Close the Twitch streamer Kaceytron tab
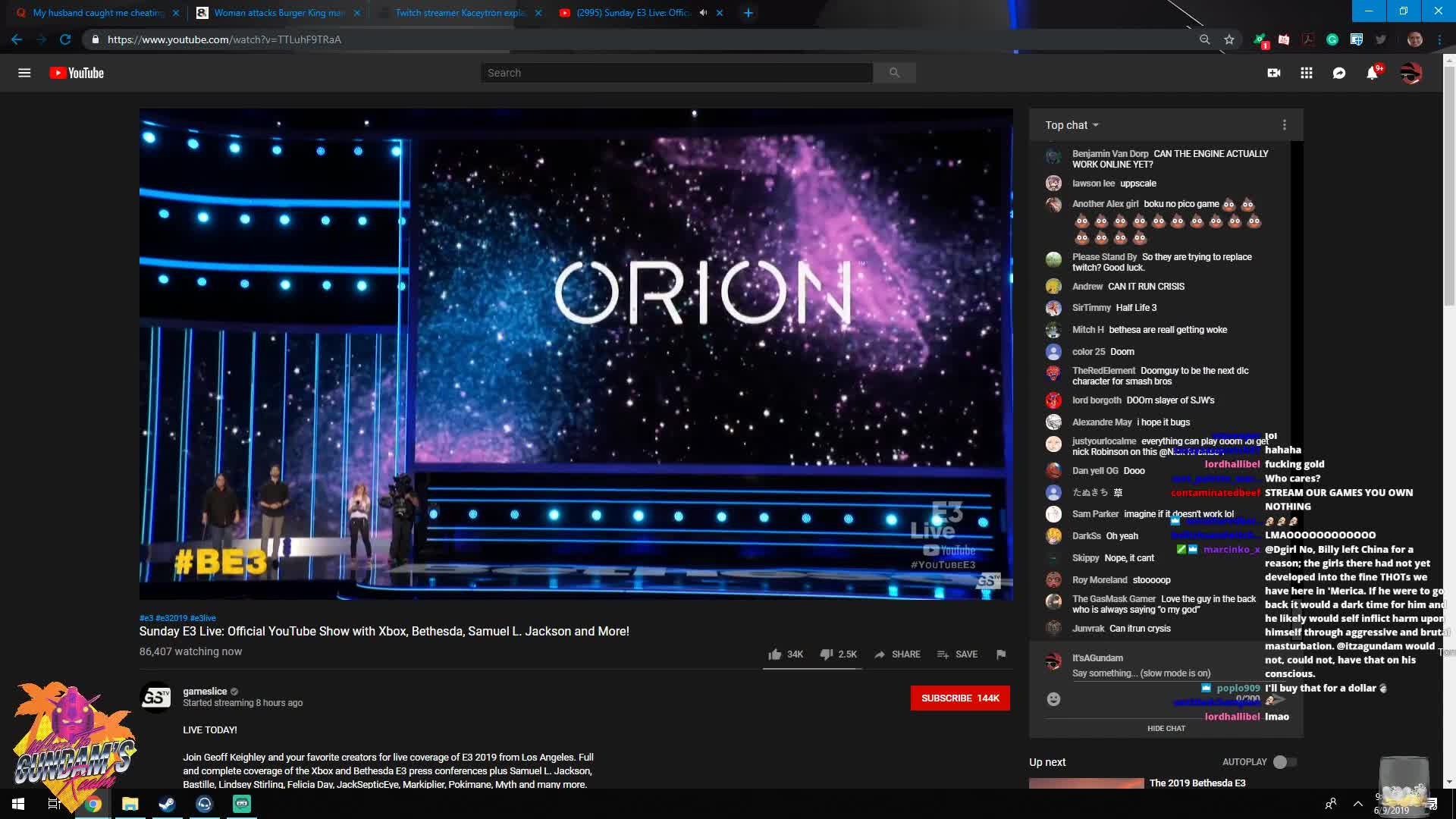1456x819 pixels. 538,13
